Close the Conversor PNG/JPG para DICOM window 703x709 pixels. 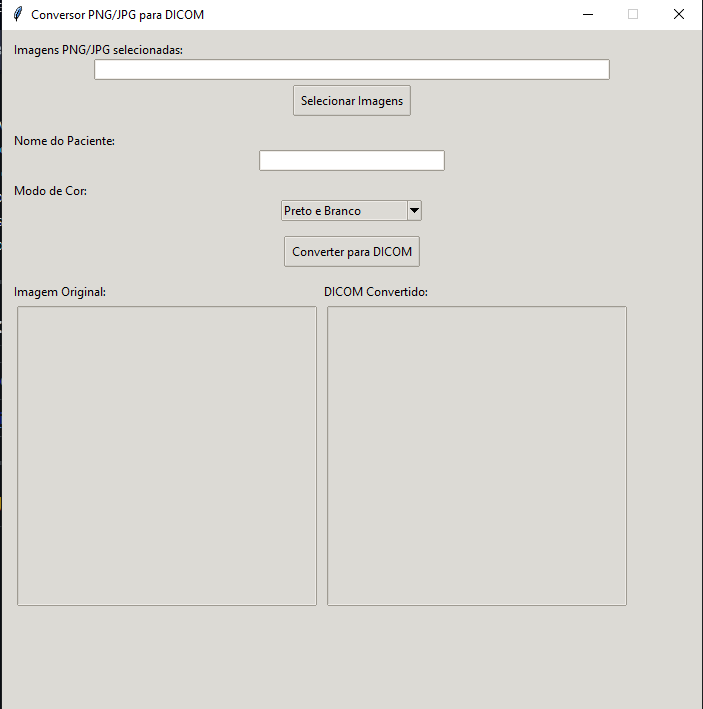click(679, 14)
